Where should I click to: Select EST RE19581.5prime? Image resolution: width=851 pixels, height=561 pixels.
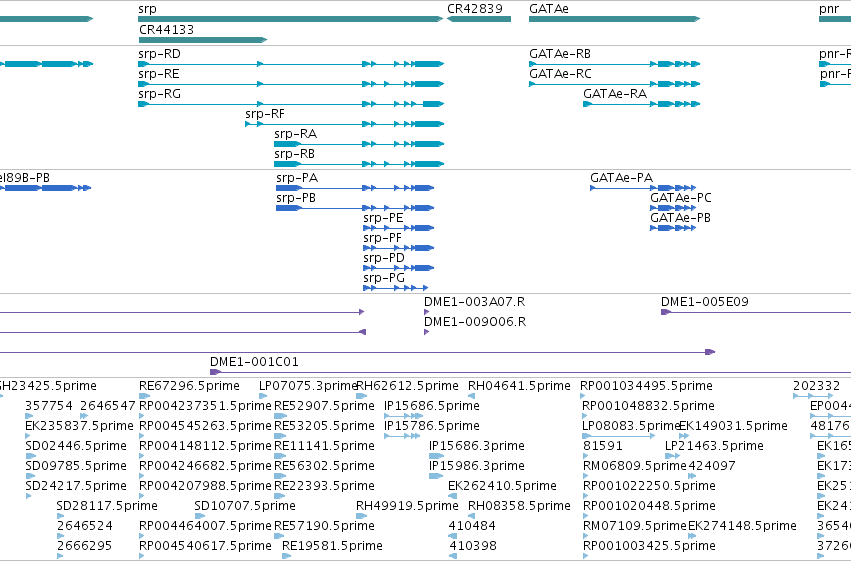[286, 556]
